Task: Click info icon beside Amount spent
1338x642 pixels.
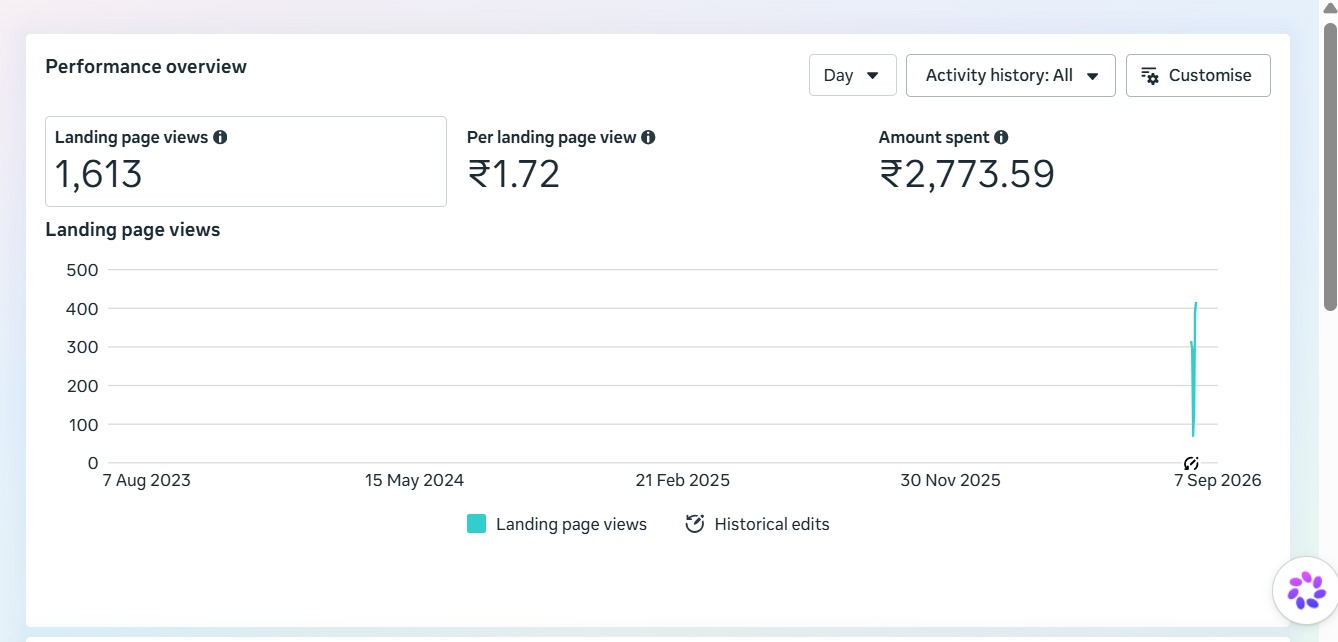Action: pyautogui.click(x=1001, y=137)
